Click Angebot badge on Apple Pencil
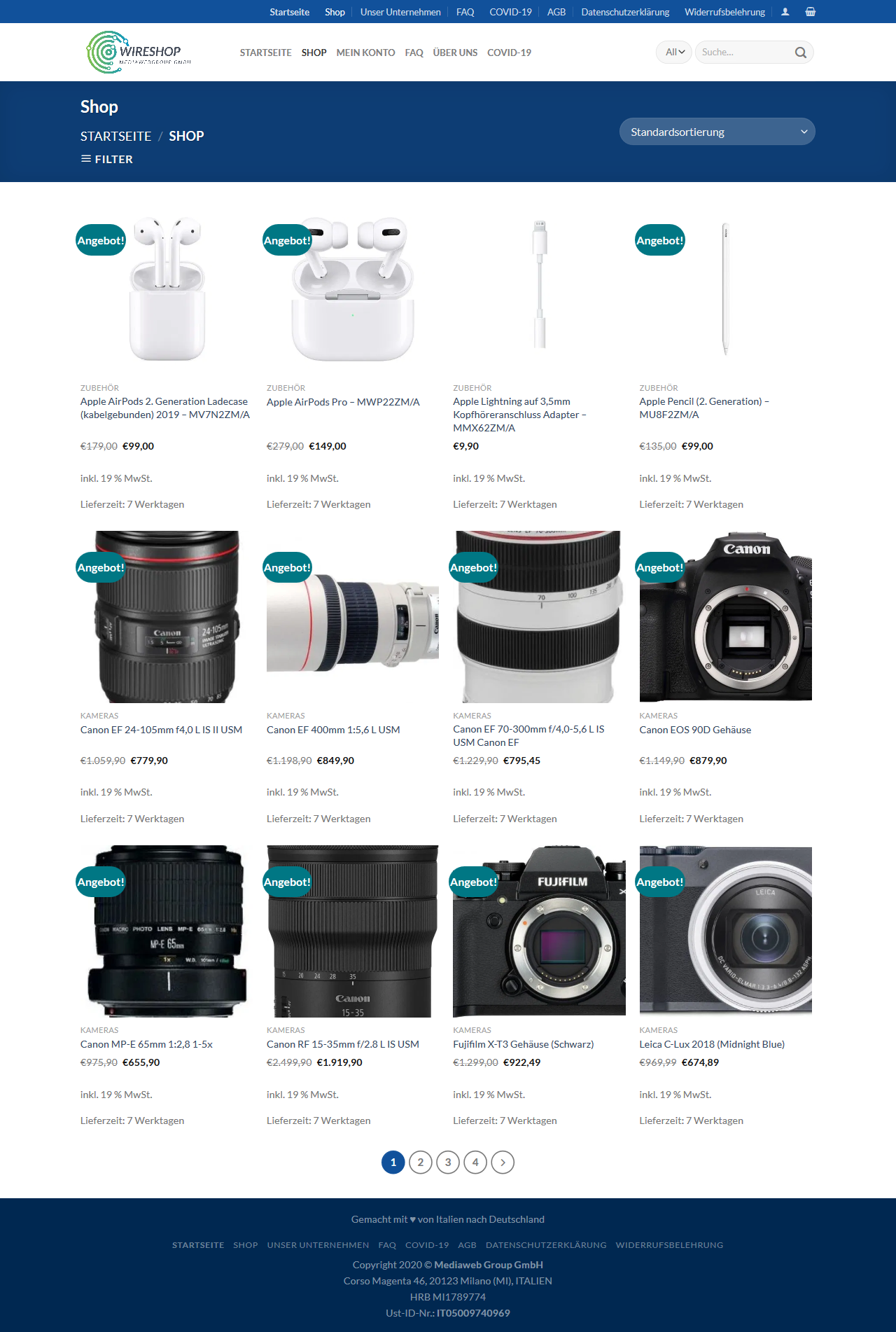 click(660, 240)
